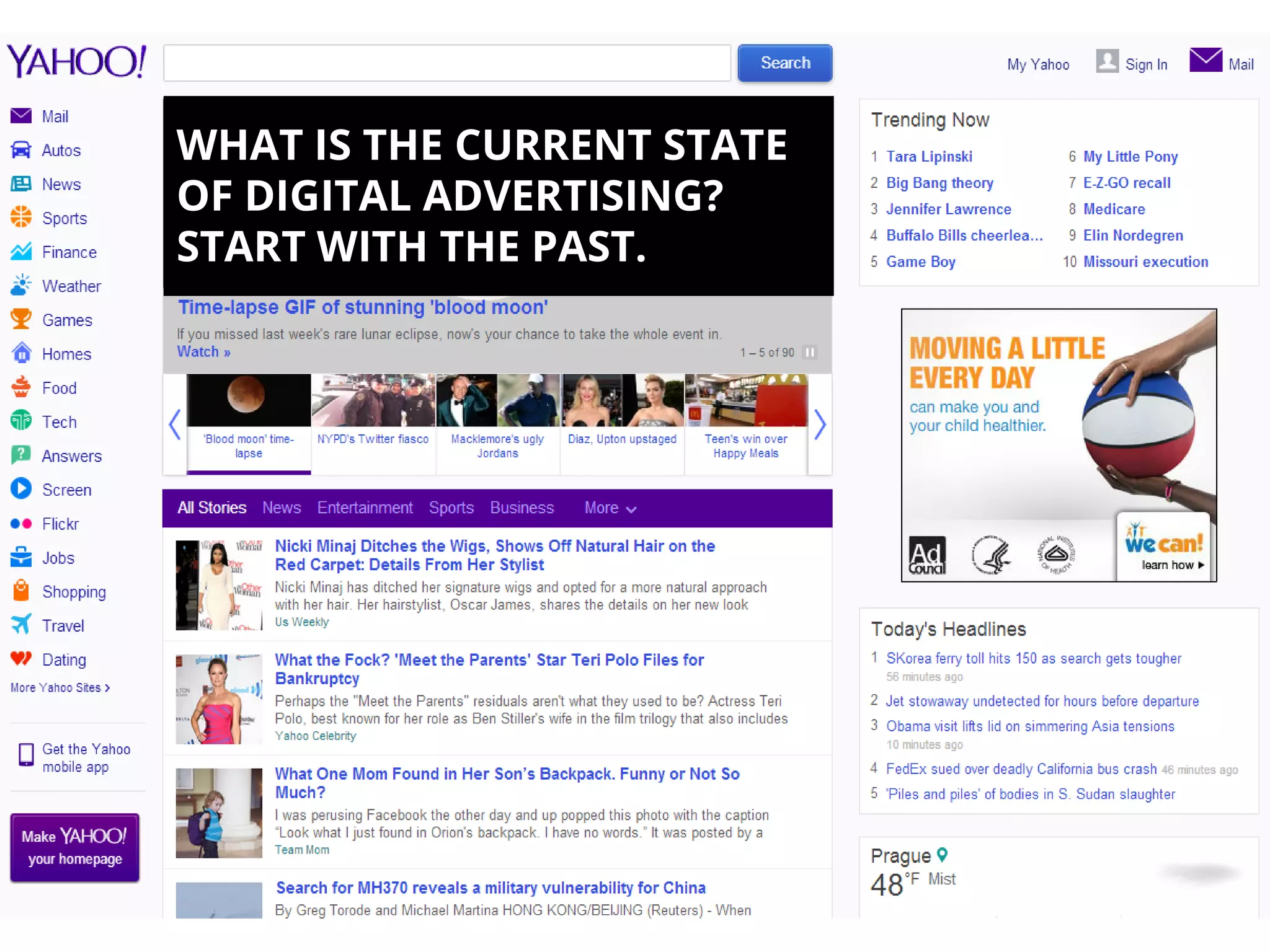
Task: Click the blue Search button
Action: click(x=785, y=63)
